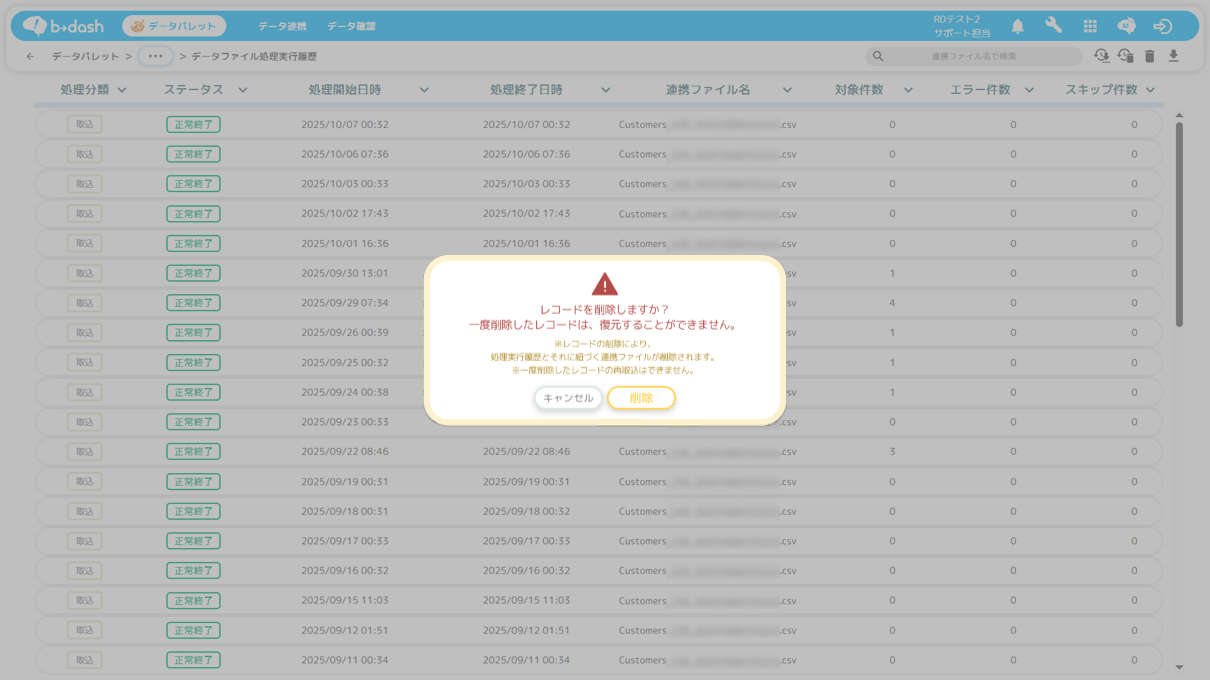The image size is (1210, 680).
Task: Confirm deletion with the 削除 button
Action: click(x=641, y=398)
